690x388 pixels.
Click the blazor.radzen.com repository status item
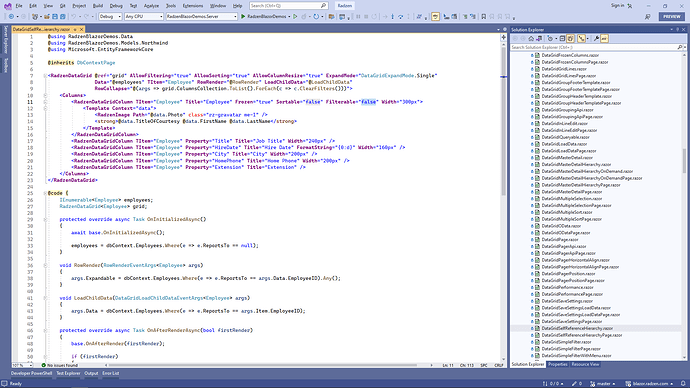pos(649,383)
